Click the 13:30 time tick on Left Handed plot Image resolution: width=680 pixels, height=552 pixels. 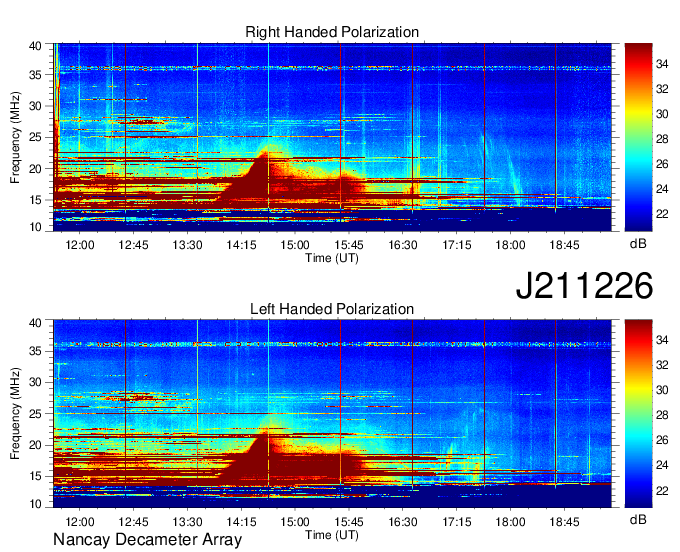(x=187, y=522)
